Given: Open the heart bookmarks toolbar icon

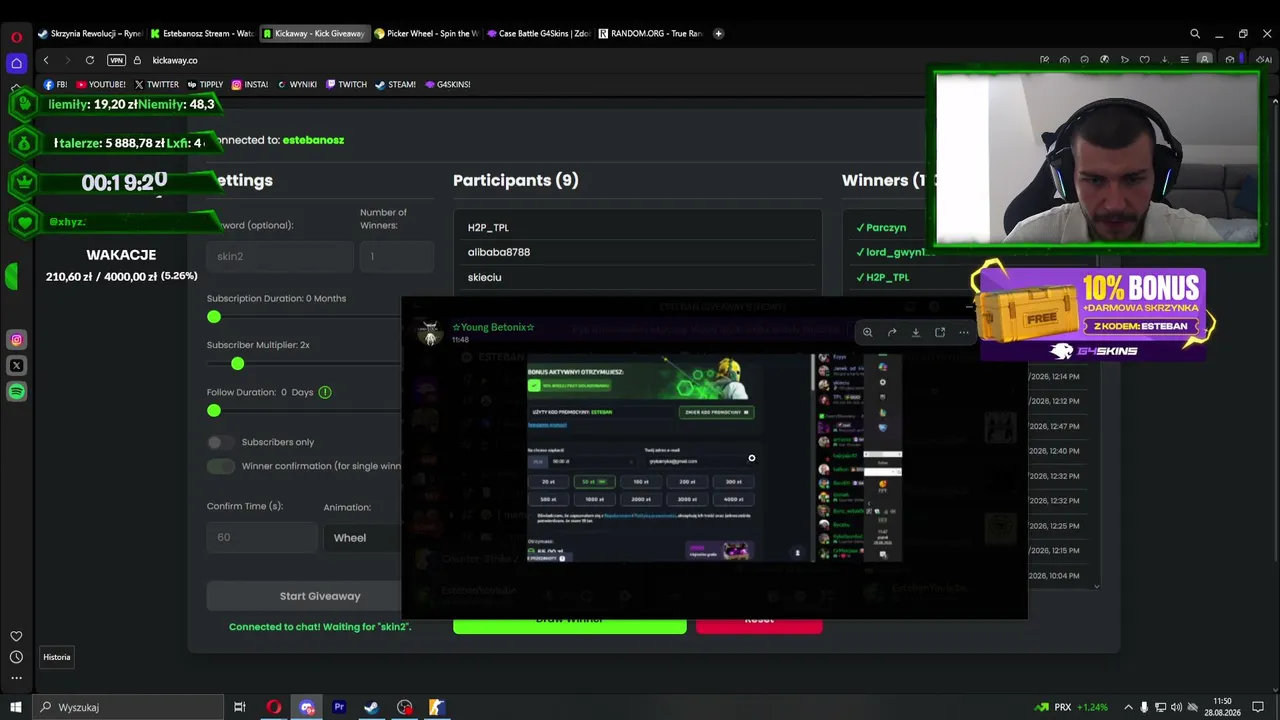Looking at the screenshot, I should pyautogui.click(x=1144, y=60).
